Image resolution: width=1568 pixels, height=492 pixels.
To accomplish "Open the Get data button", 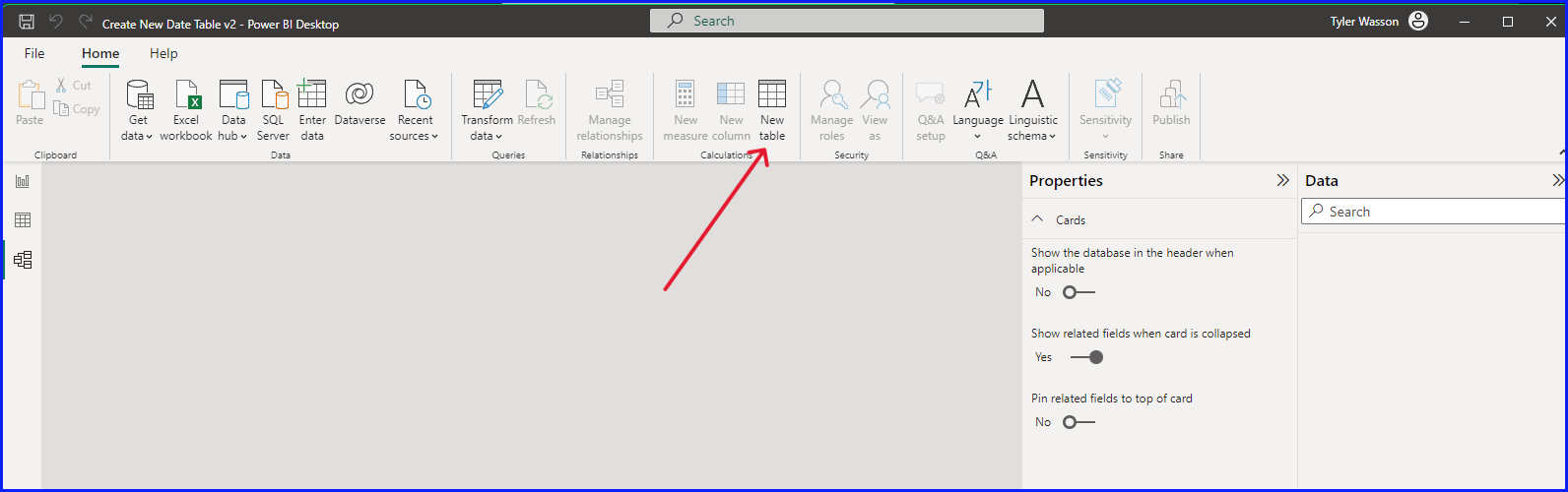I will pyautogui.click(x=138, y=110).
